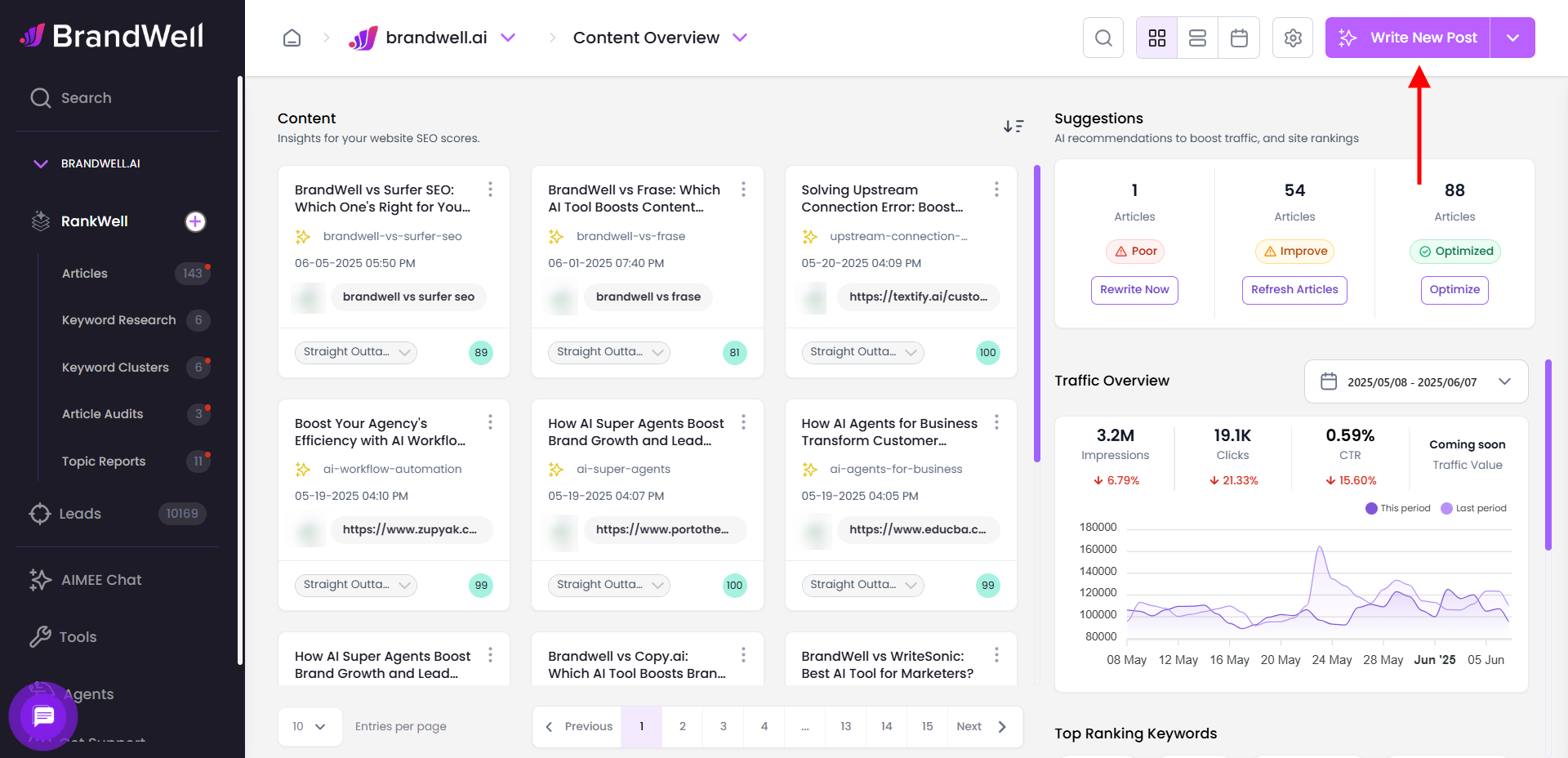Viewport: 1568px width, 758px height.
Task: Click Refresh Articles button
Action: point(1294,290)
